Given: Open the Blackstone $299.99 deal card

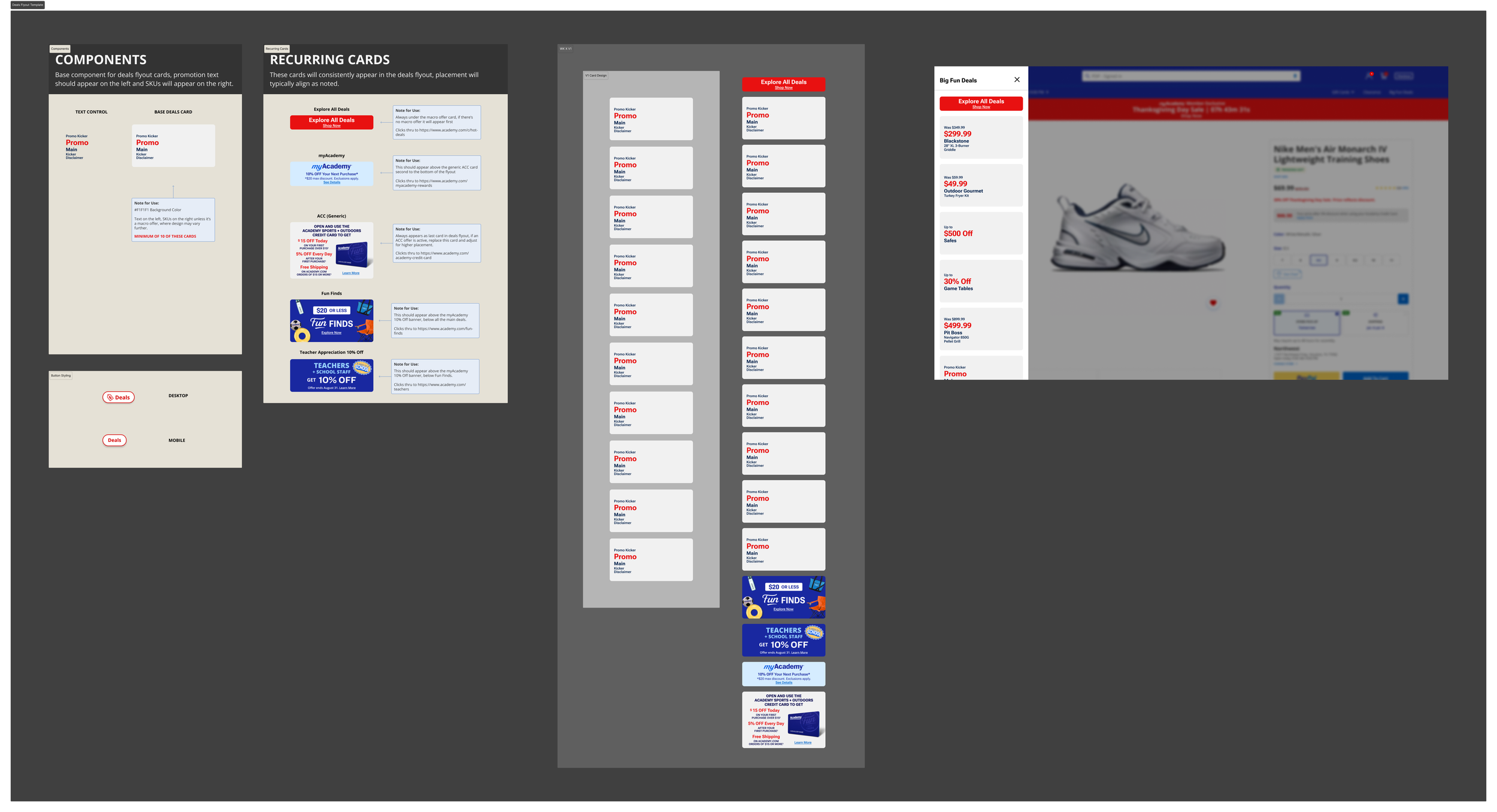Looking at the screenshot, I should (981, 138).
